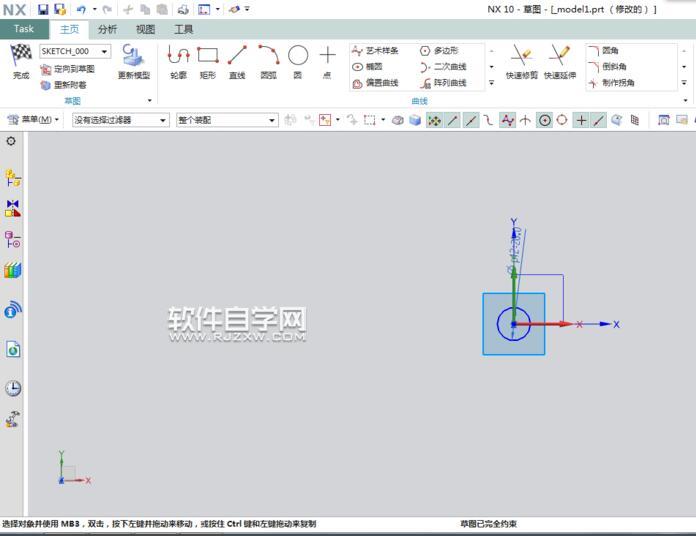The height and width of the screenshot is (536, 696).
Task: Select the Profile (轮廓) curve tool
Action: tap(178, 62)
